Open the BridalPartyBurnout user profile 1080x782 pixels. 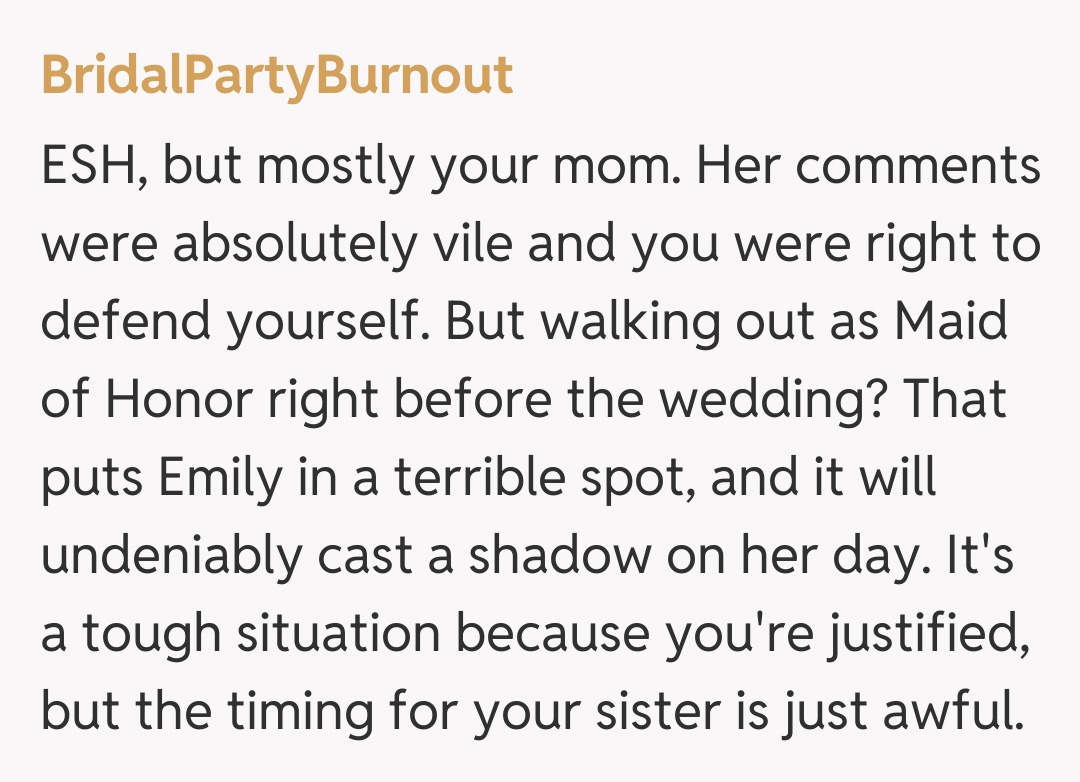point(277,77)
